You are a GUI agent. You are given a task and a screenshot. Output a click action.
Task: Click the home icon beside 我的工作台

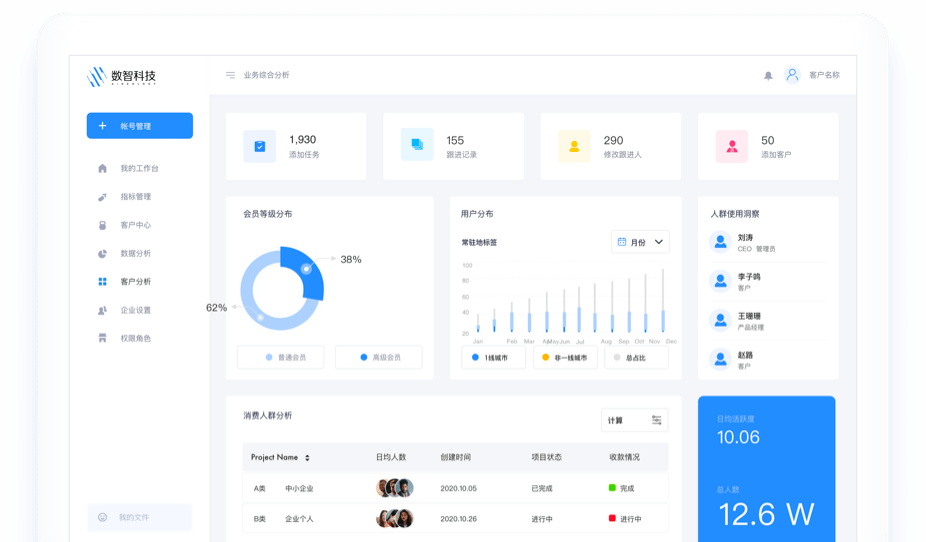(102, 168)
